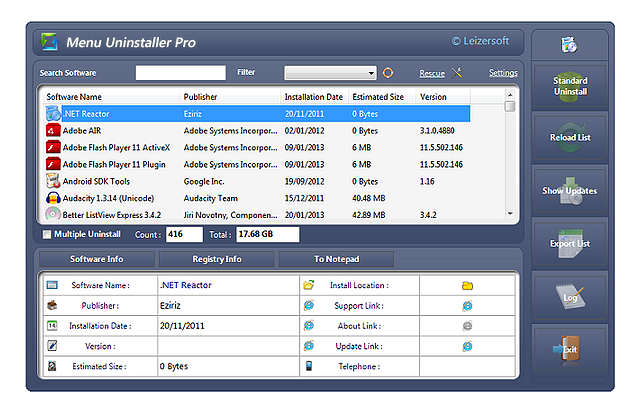Sort by the Publisher column header
The height and width of the screenshot is (417, 640).
point(231,97)
